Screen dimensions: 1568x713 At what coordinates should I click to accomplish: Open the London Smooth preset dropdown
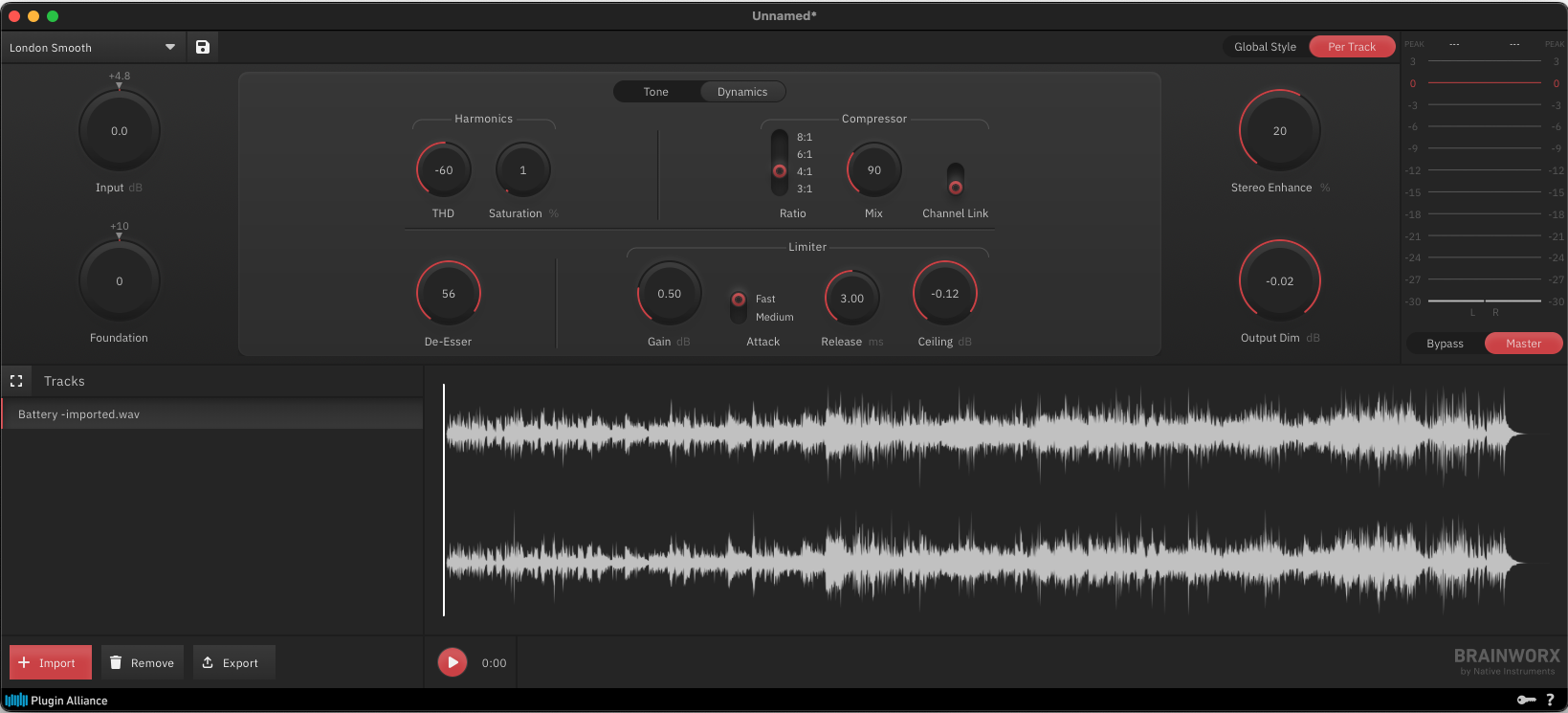tap(93, 47)
